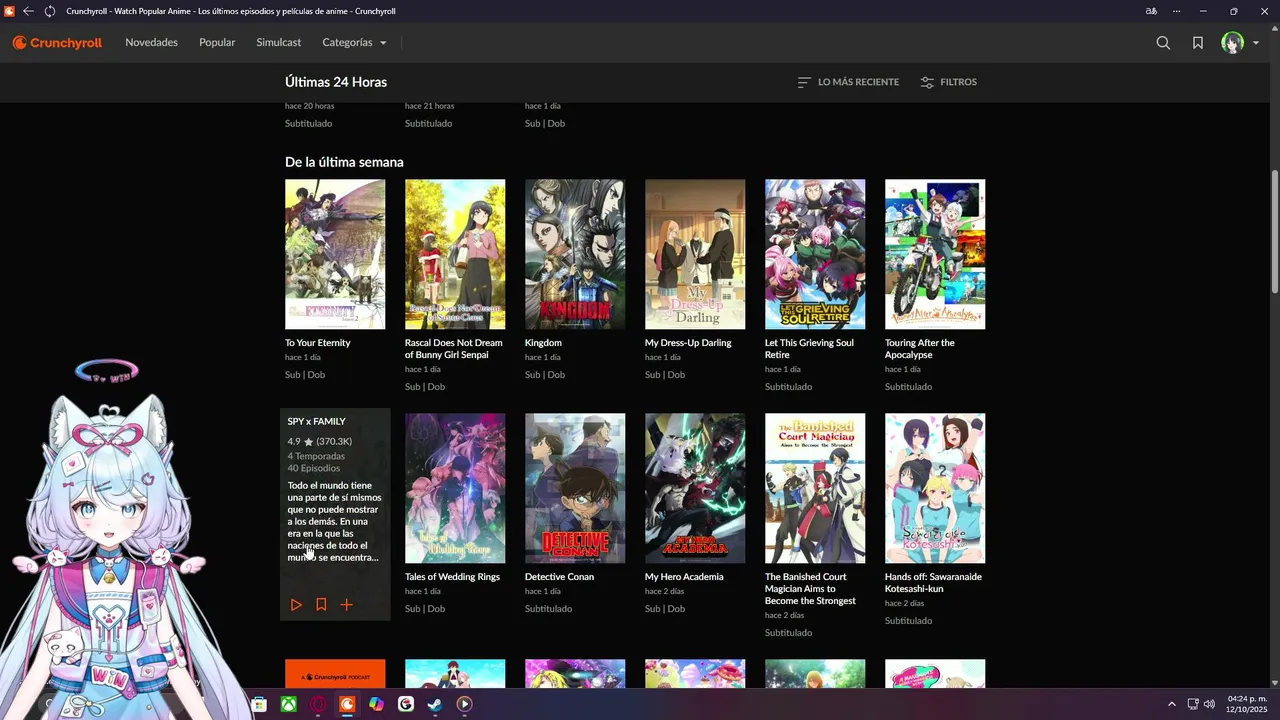This screenshot has width=1280, height=720.
Task: Open Opera GX browser in taskbar
Action: click(317, 704)
